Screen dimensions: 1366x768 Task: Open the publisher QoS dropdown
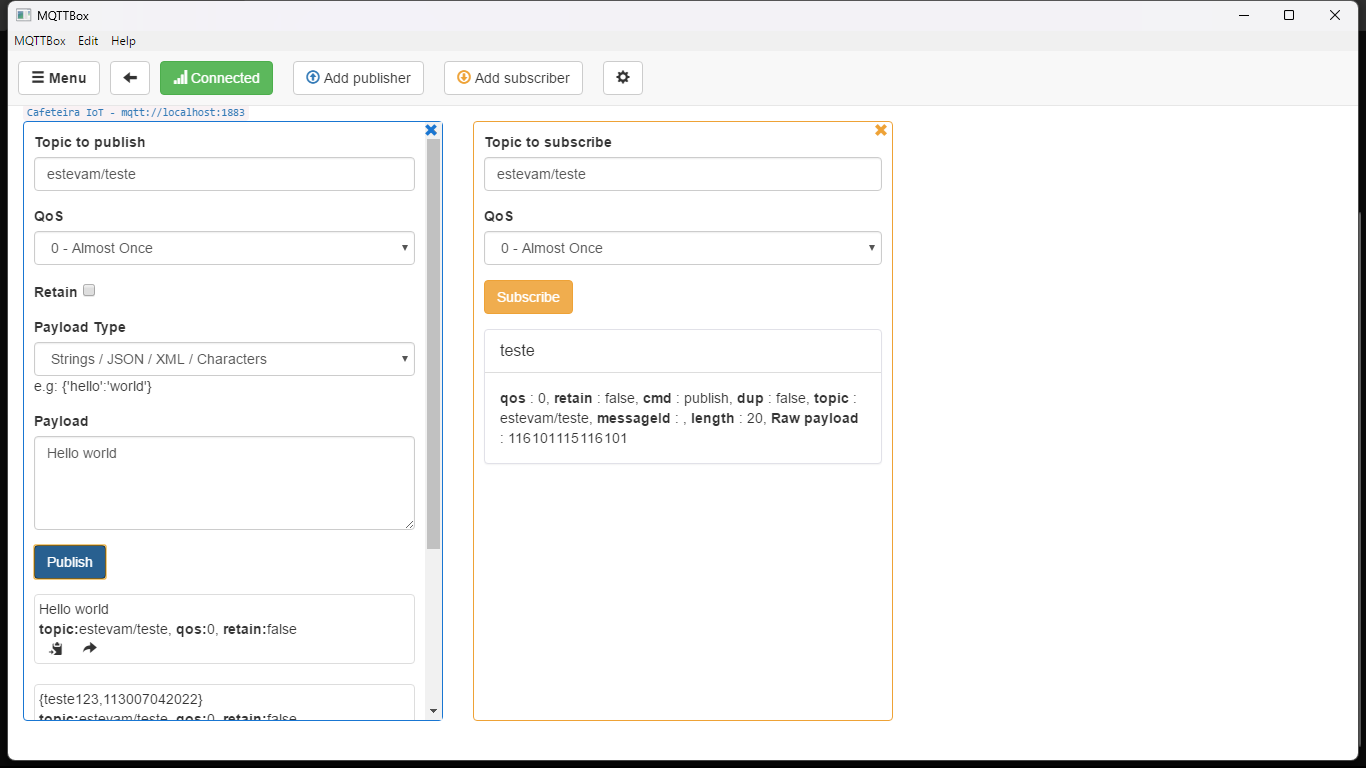tap(224, 248)
